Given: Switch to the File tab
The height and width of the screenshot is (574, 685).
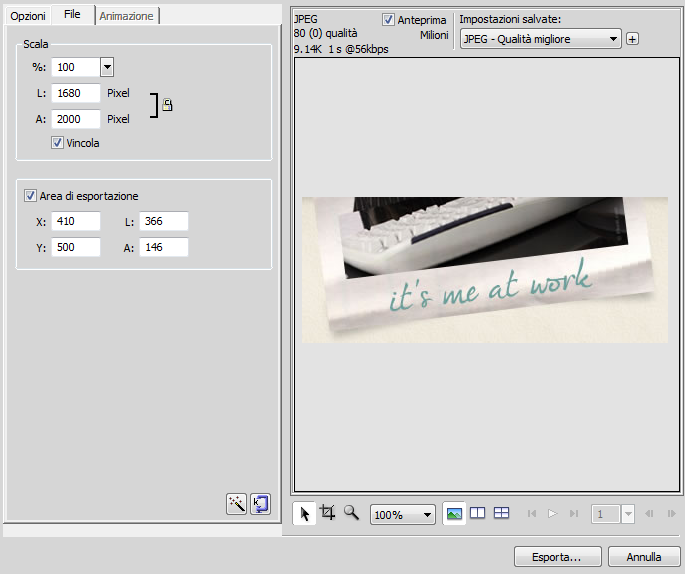Looking at the screenshot, I should click(x=73, y=14).
